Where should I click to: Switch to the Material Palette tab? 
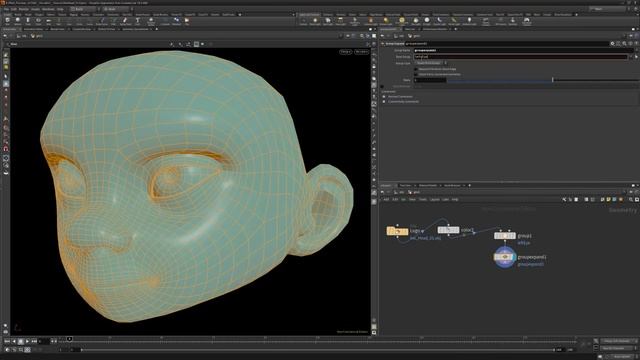click(x=428, y=185)
